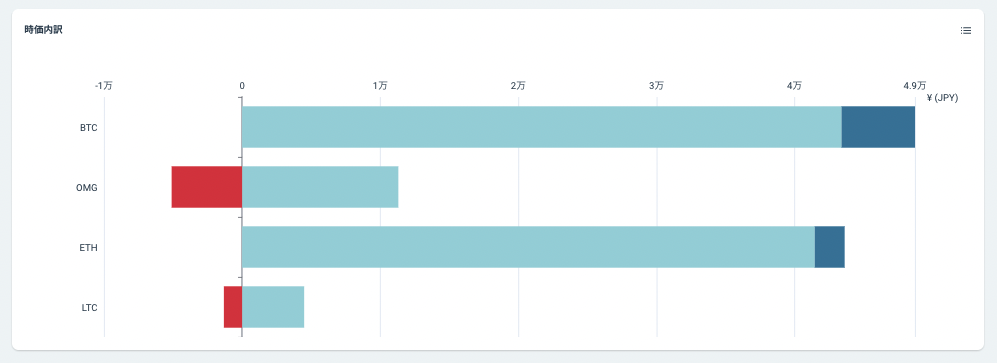Select the LTC light blue bar
The height and width of the screenshot is (363, 997).
[273, 307]
